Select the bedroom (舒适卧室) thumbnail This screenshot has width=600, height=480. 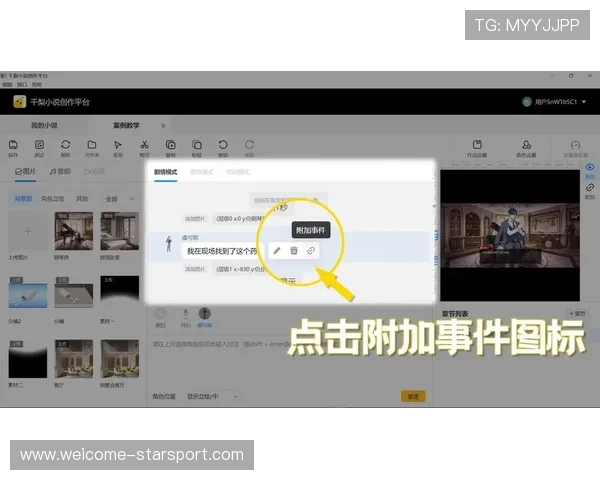(120, 231)
